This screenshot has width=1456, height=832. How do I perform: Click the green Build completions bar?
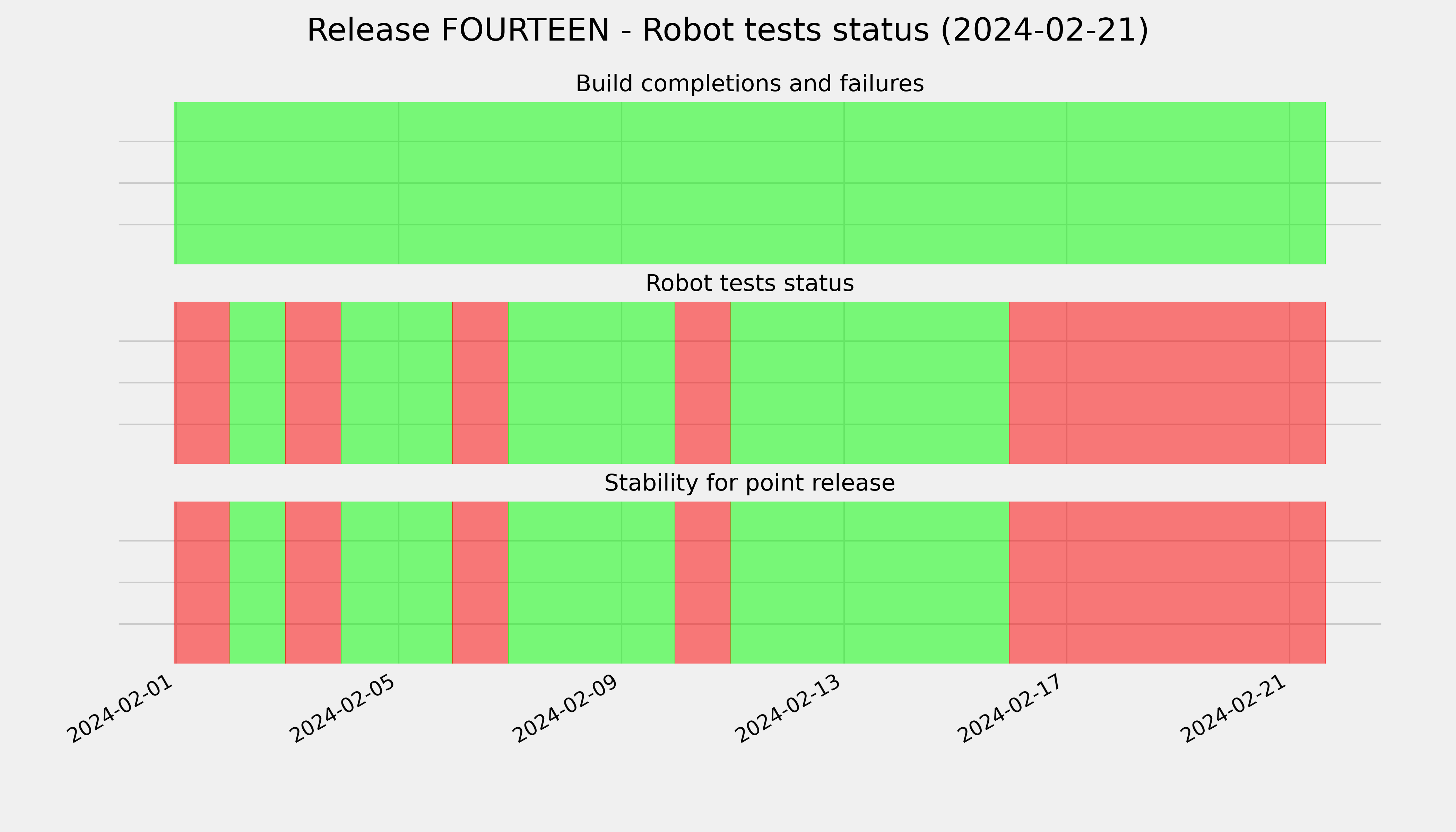point(750,183)
